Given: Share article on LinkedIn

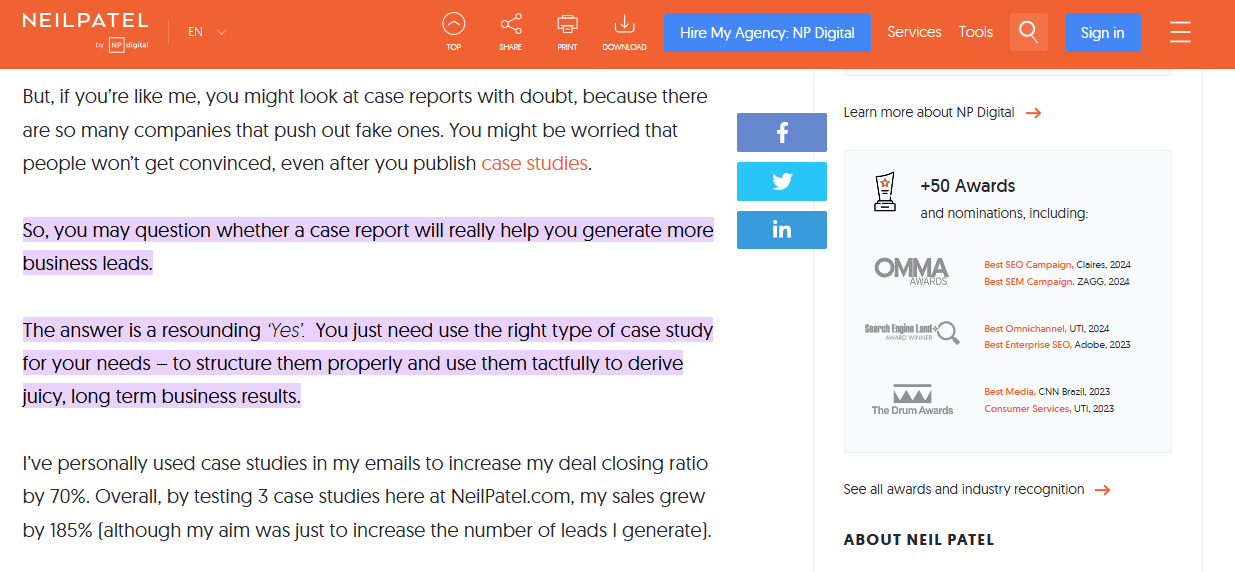Looking at the screenshot, I should click(x=781, y=230).
